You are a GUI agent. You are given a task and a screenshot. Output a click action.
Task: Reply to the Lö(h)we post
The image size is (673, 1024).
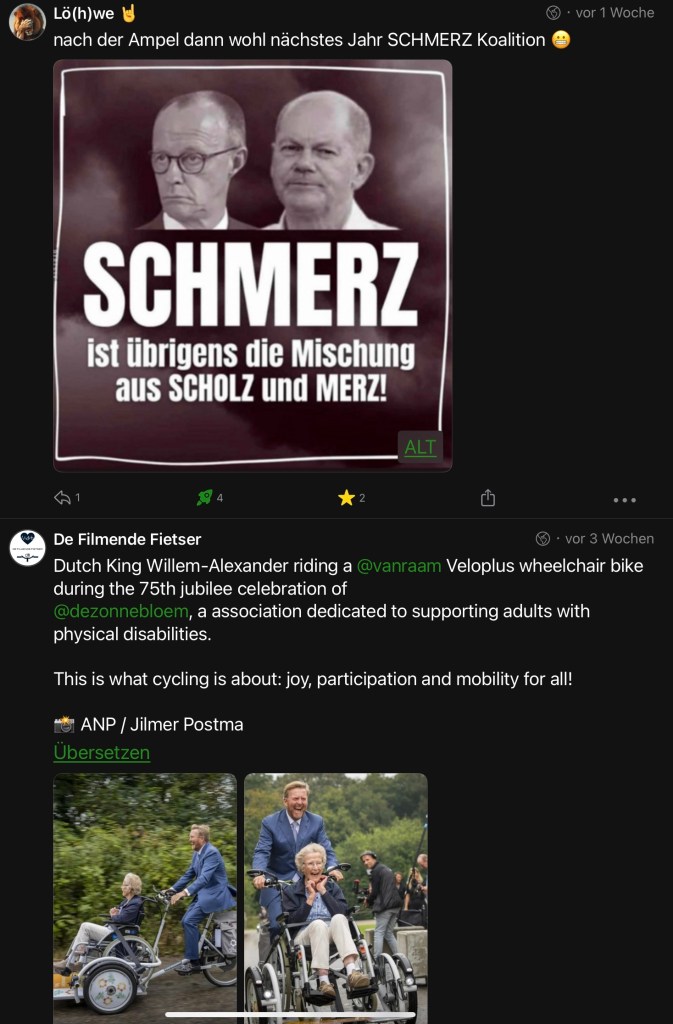[x=63, y=498]
